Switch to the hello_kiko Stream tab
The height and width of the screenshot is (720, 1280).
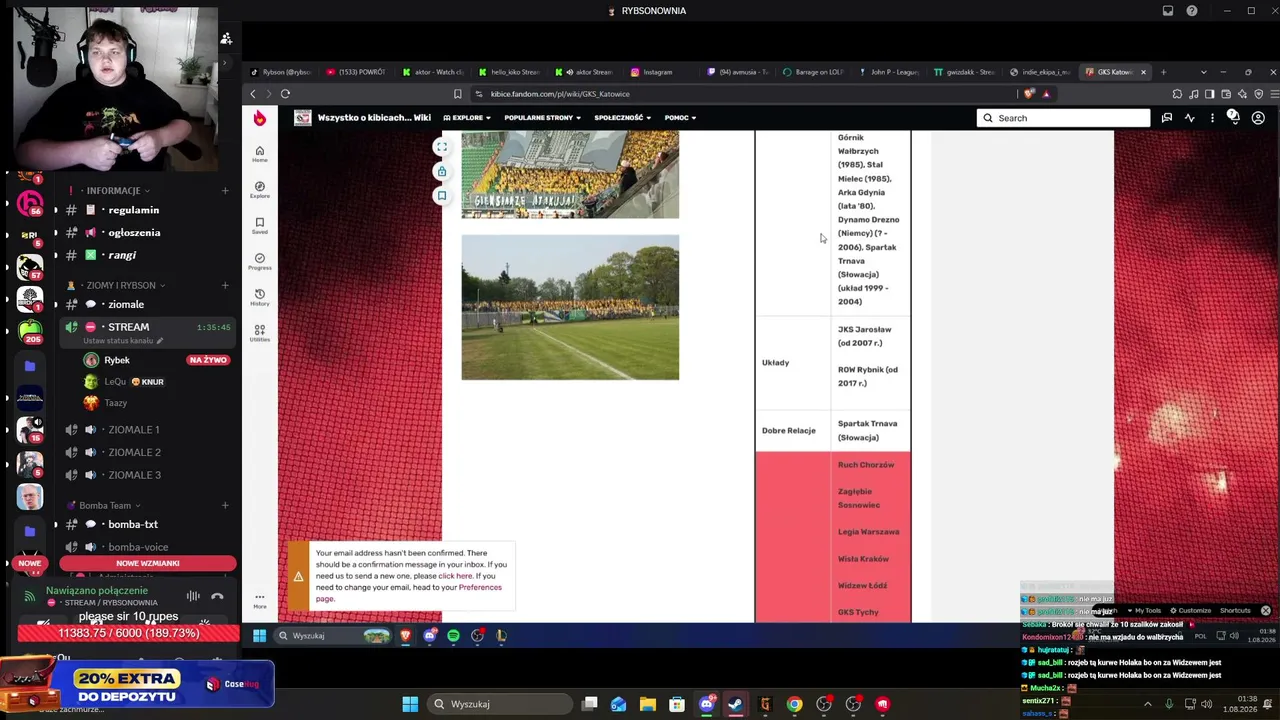coord(509,72)
